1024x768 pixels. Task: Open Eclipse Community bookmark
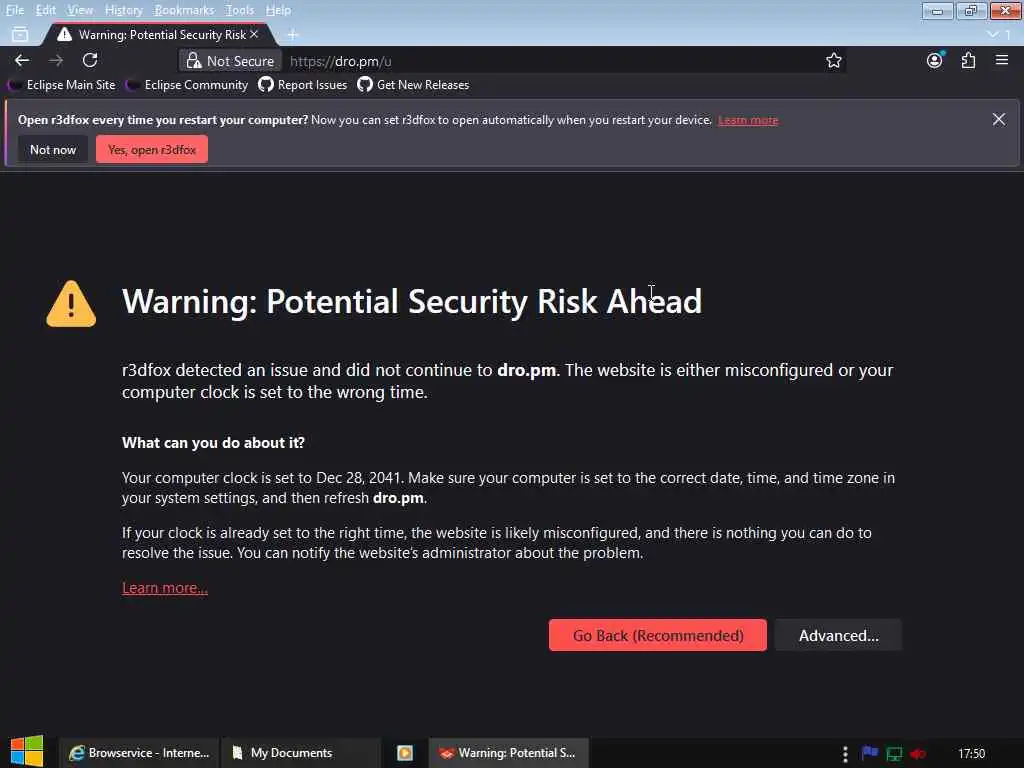tap(187, 85)
